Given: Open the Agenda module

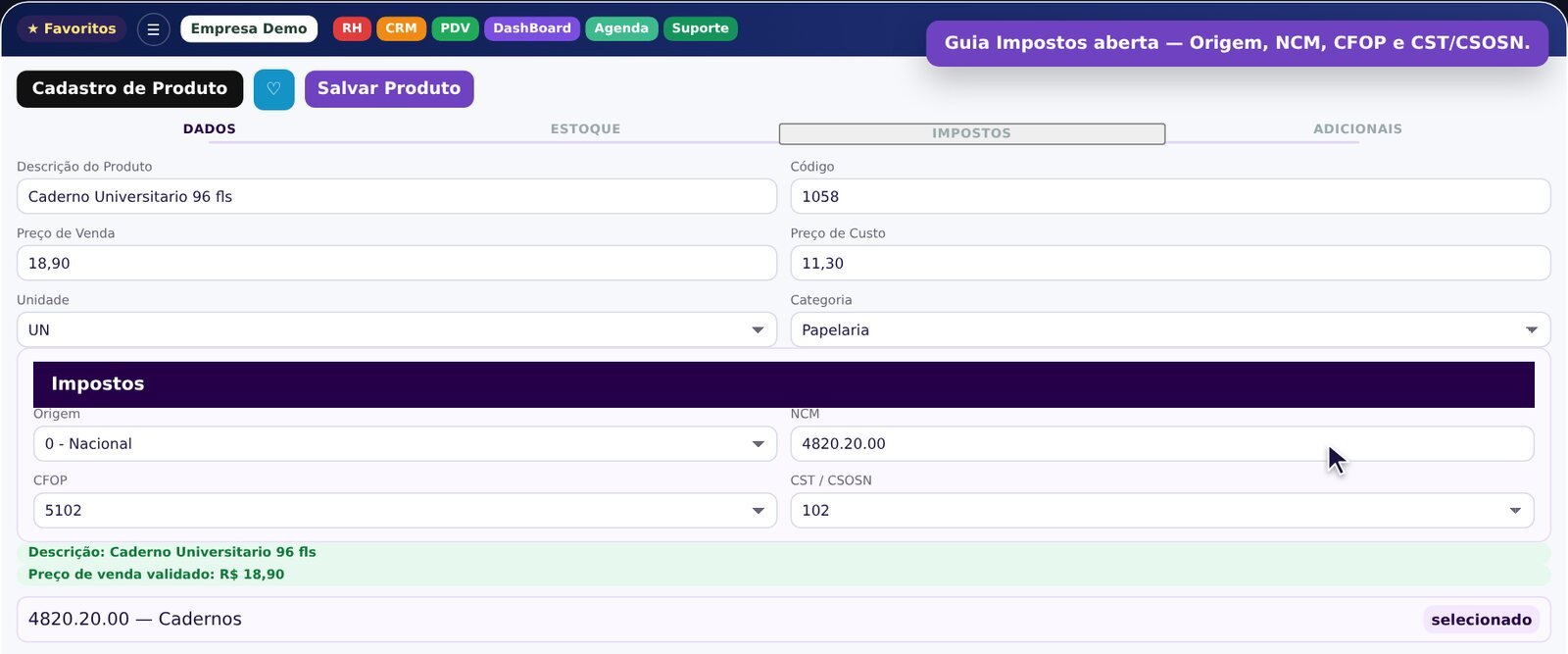Looking at the screenshot, I should (x=621, y=28).
